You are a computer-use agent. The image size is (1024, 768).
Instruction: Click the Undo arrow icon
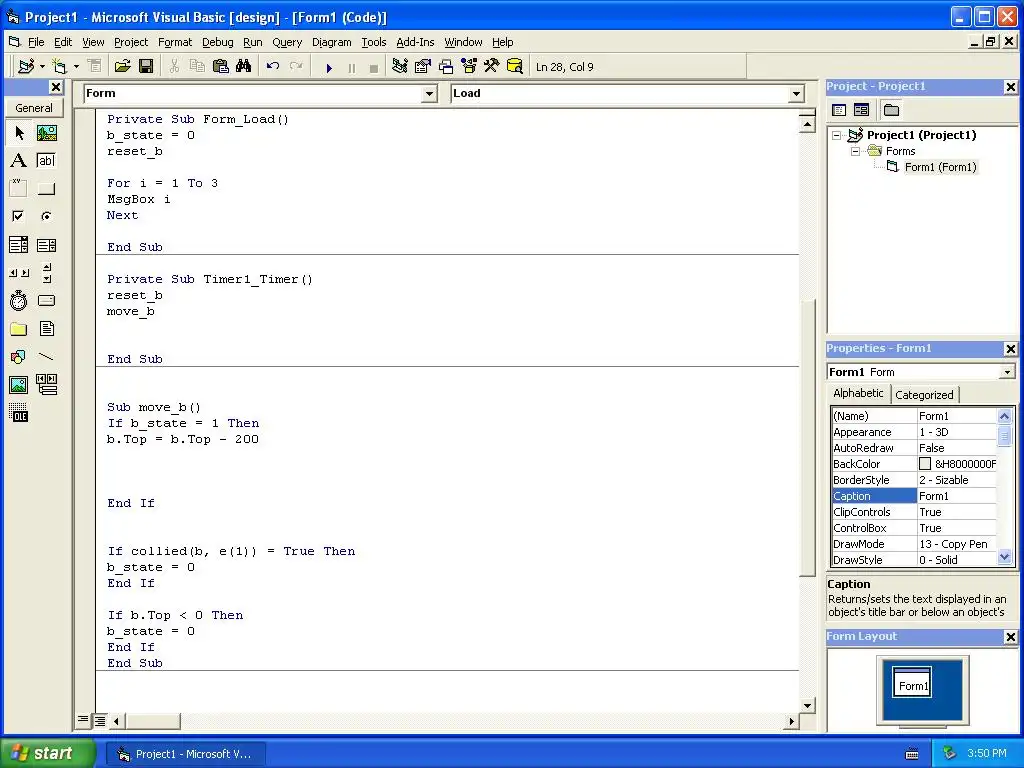coord(273,67)
